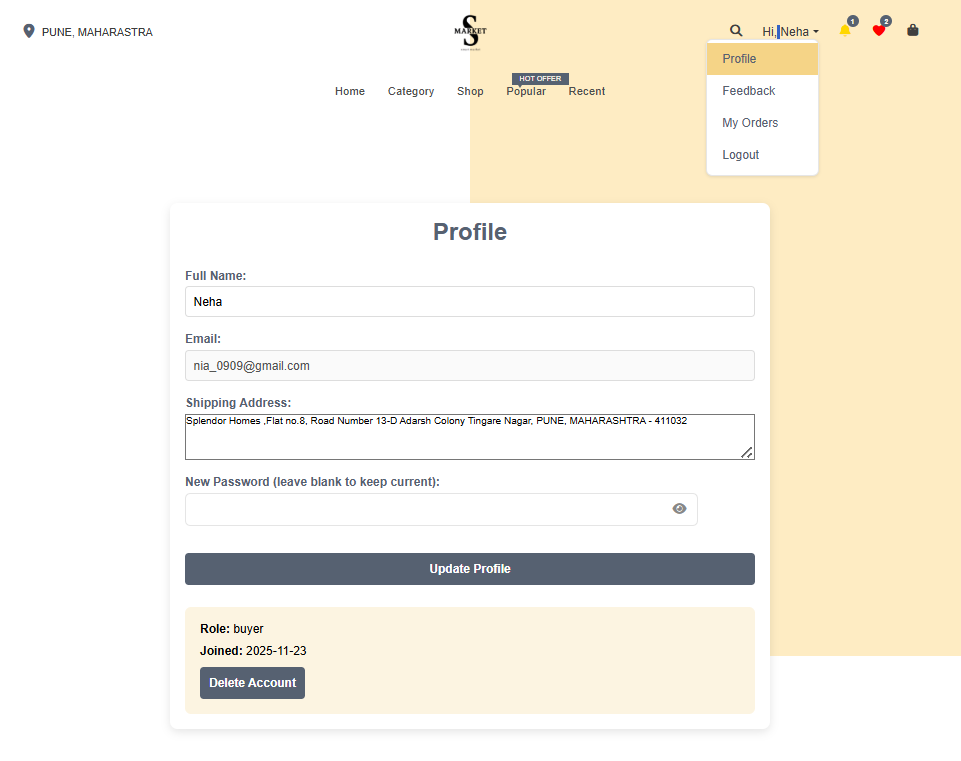Viewport: 961px width, 761px height.
Task: Open the search magnifier icon
Action: pyautogui.click(x=736, y=31)
